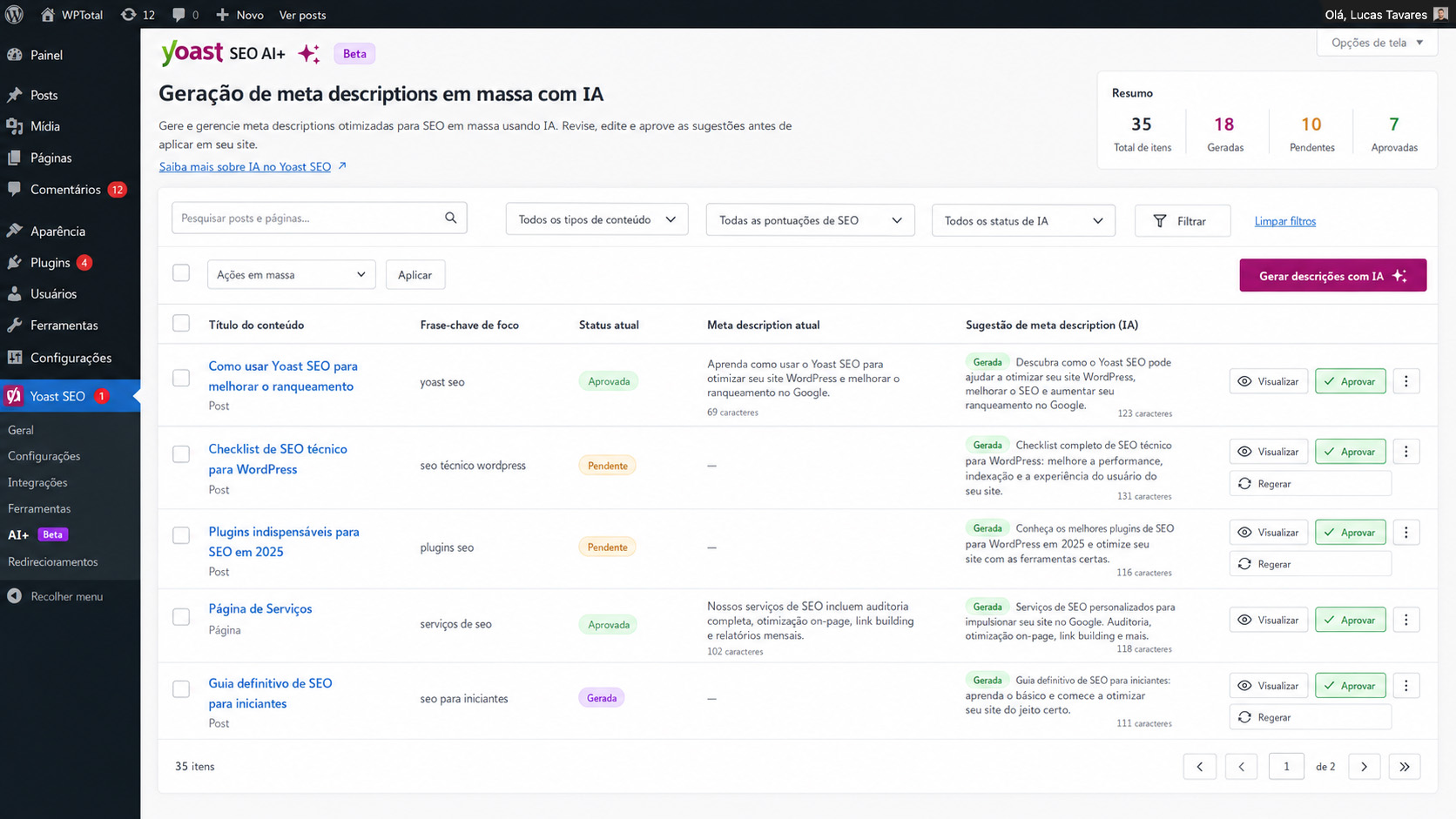Select the Checklist de SEO técnico checkbox
Screen dimensions: 1456x819
181,454
